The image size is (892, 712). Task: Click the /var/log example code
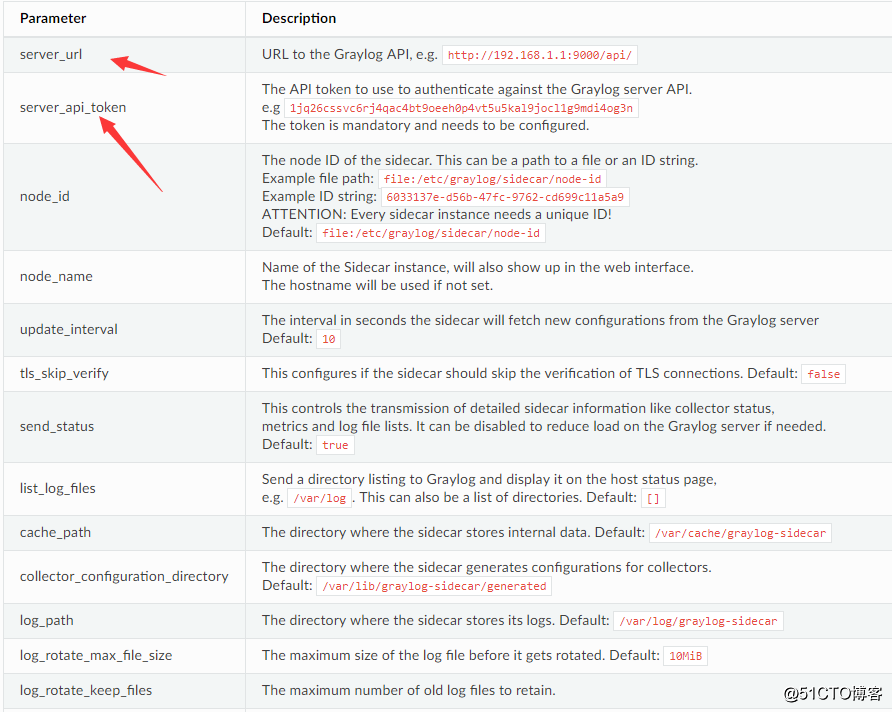click(320, 499)
